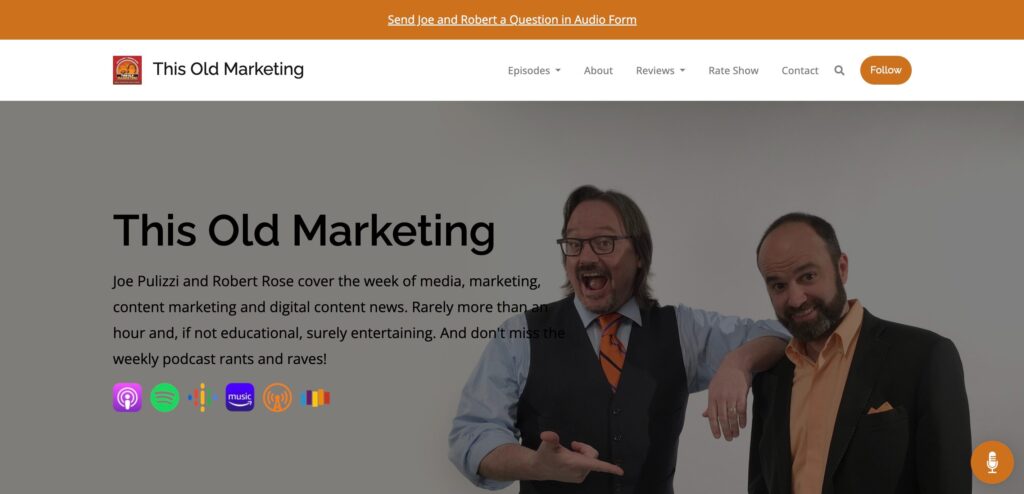Open the Google Podcasts icon

(x=202, y=397)
